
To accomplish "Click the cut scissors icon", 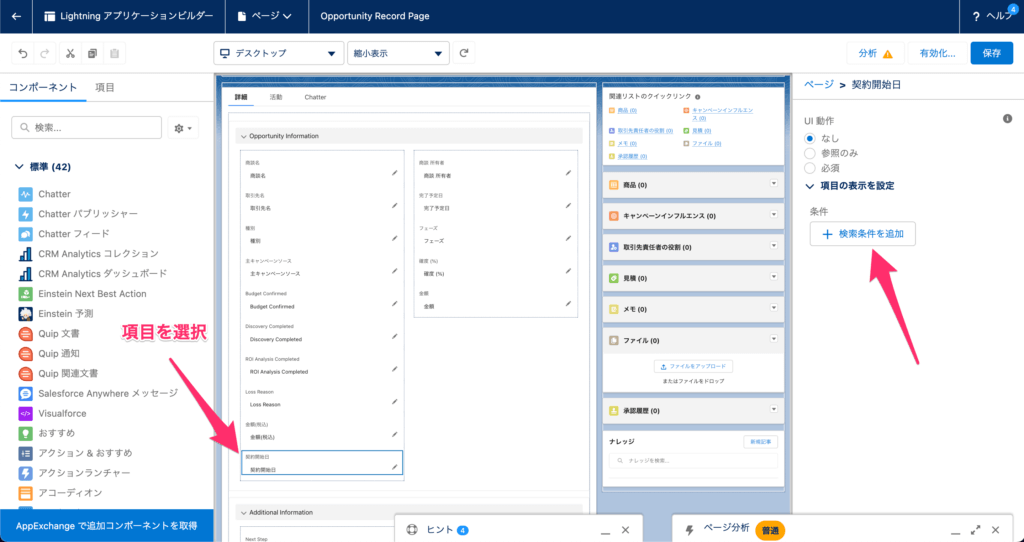I will tap(70, 53).
